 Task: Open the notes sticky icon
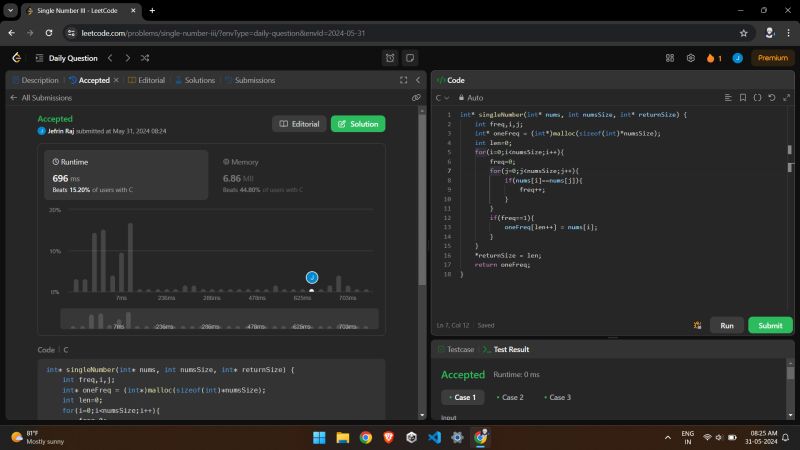410,58
